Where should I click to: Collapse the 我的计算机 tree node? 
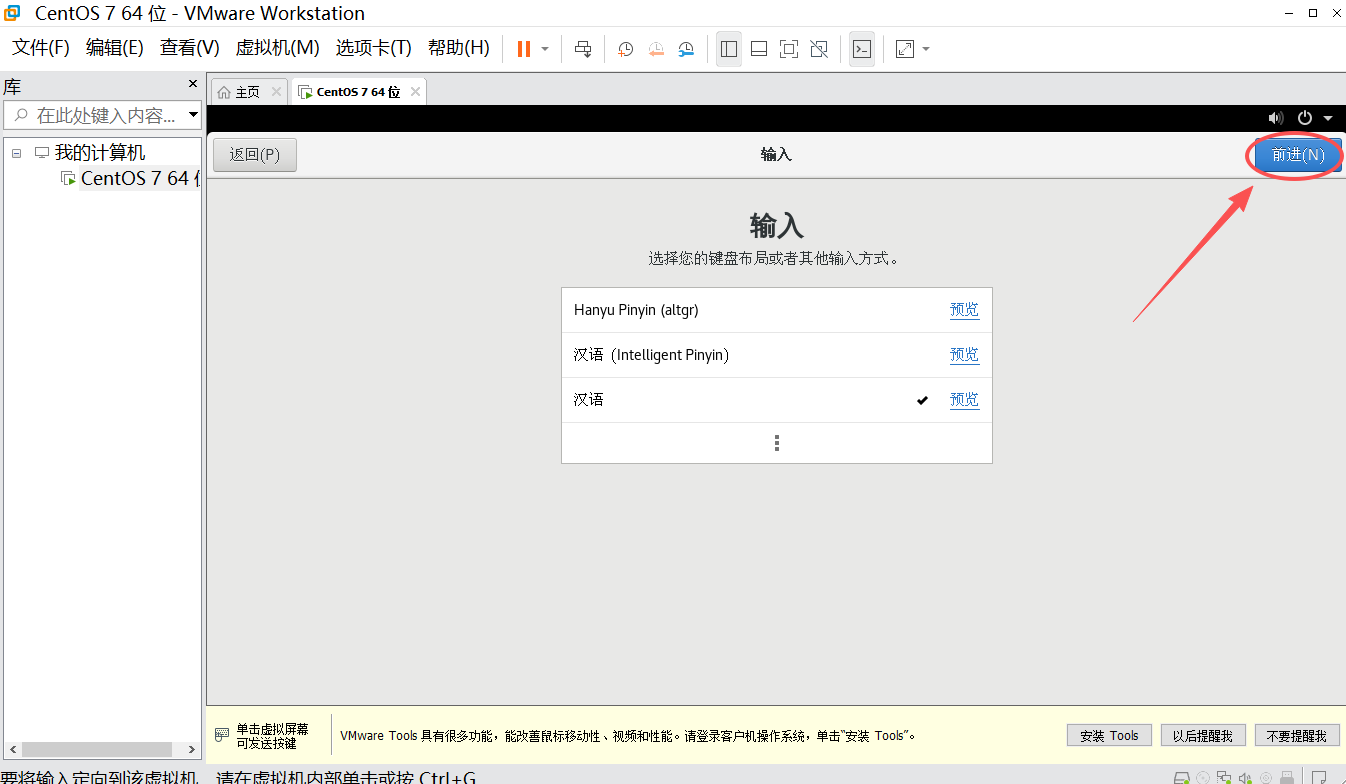[x=16, y=153]
